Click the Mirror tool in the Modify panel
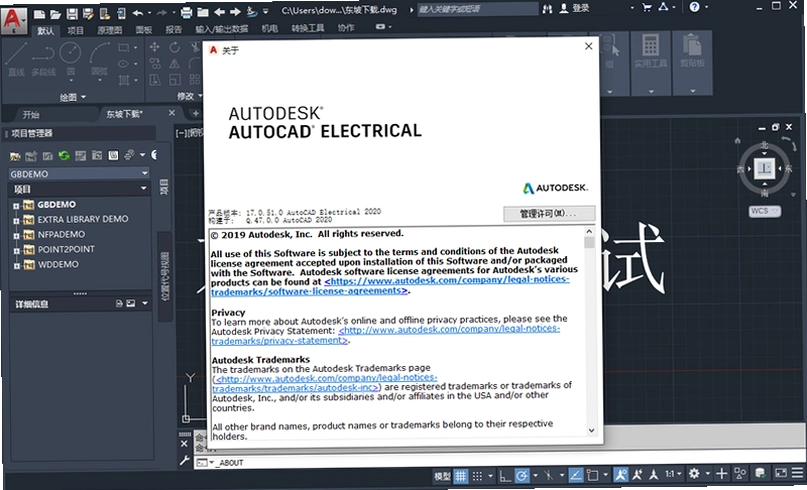807x490 pixels. [175, 63]
